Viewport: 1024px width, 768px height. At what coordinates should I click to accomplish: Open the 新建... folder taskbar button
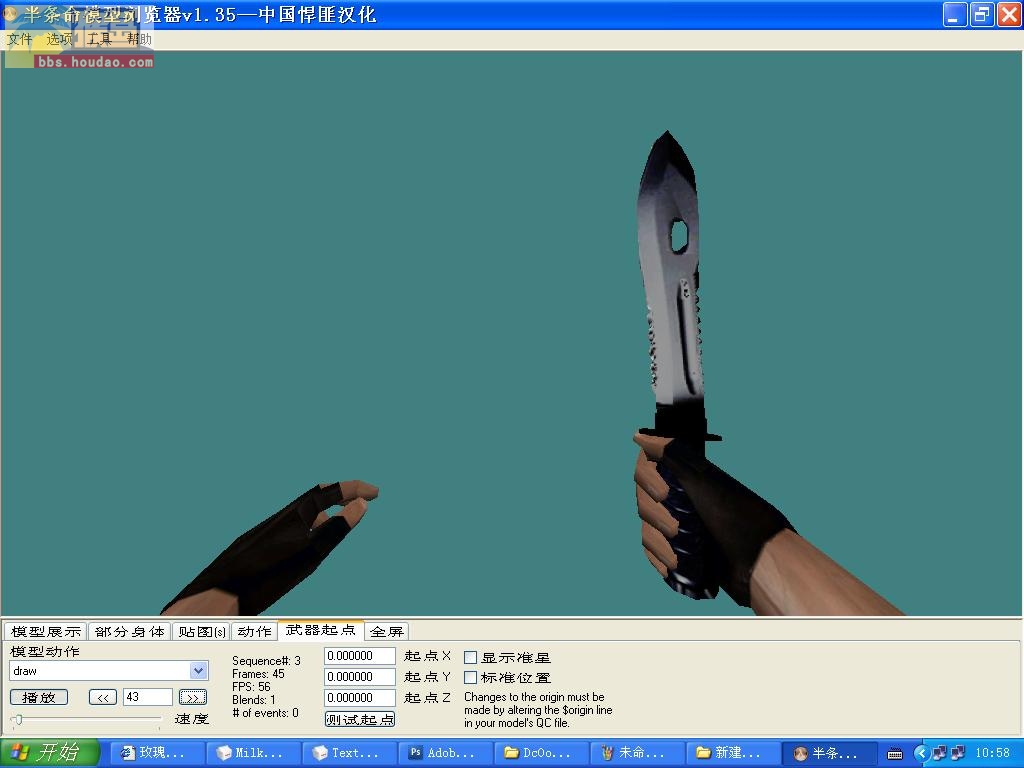pos(734,753)
